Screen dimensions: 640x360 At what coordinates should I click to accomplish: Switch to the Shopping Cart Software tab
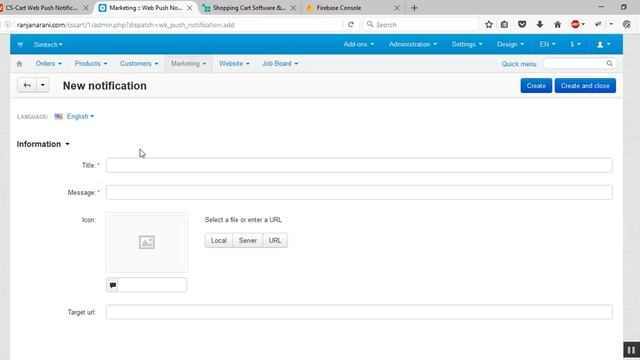point(249,8)
